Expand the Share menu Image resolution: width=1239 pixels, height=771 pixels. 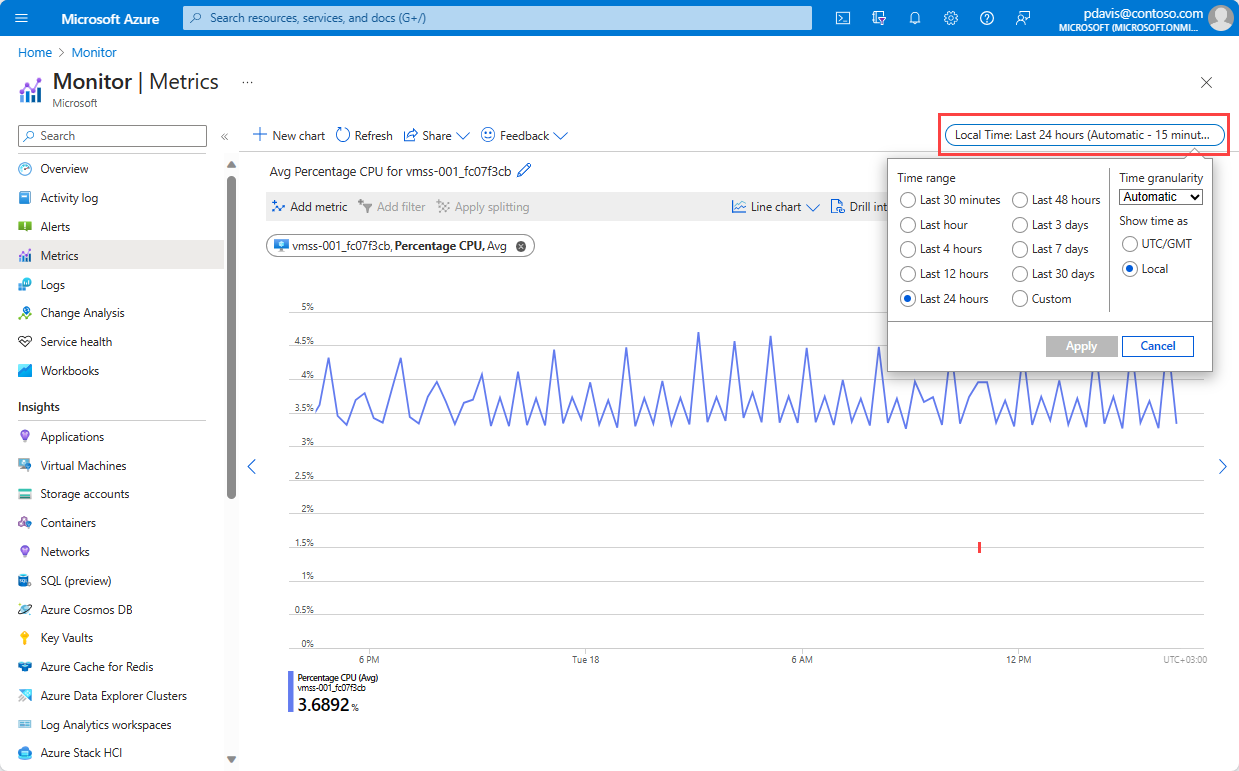pos(436,135)
